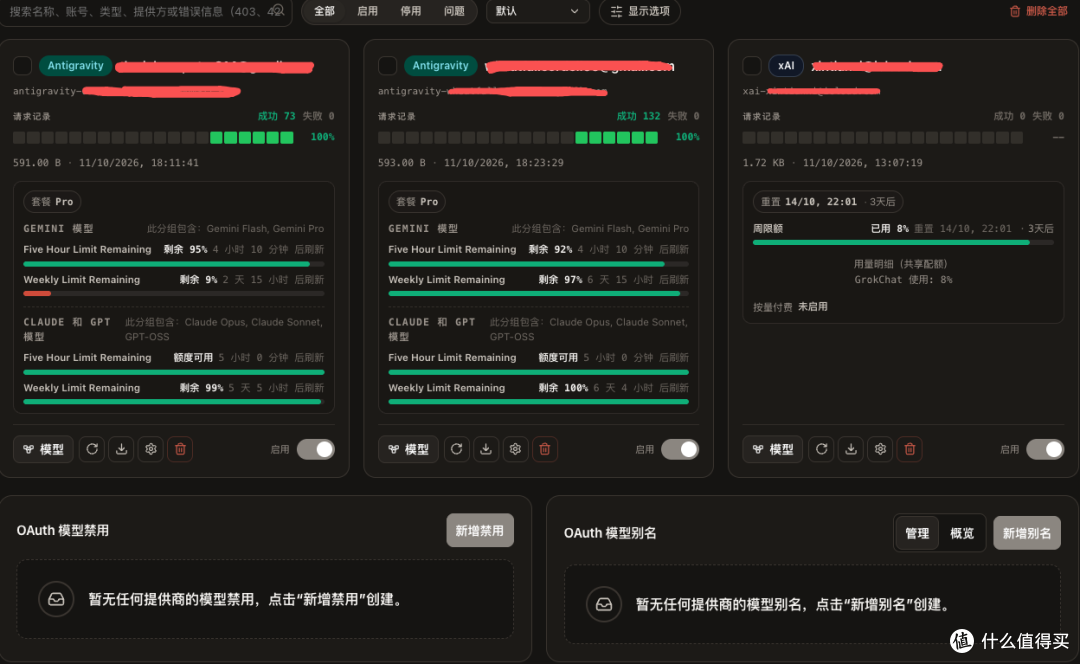1080x664 pixels.
Task: Click request record blocks on Antigravity card (成功 73)
Action: pyautogui.click(x=154, y=137)
